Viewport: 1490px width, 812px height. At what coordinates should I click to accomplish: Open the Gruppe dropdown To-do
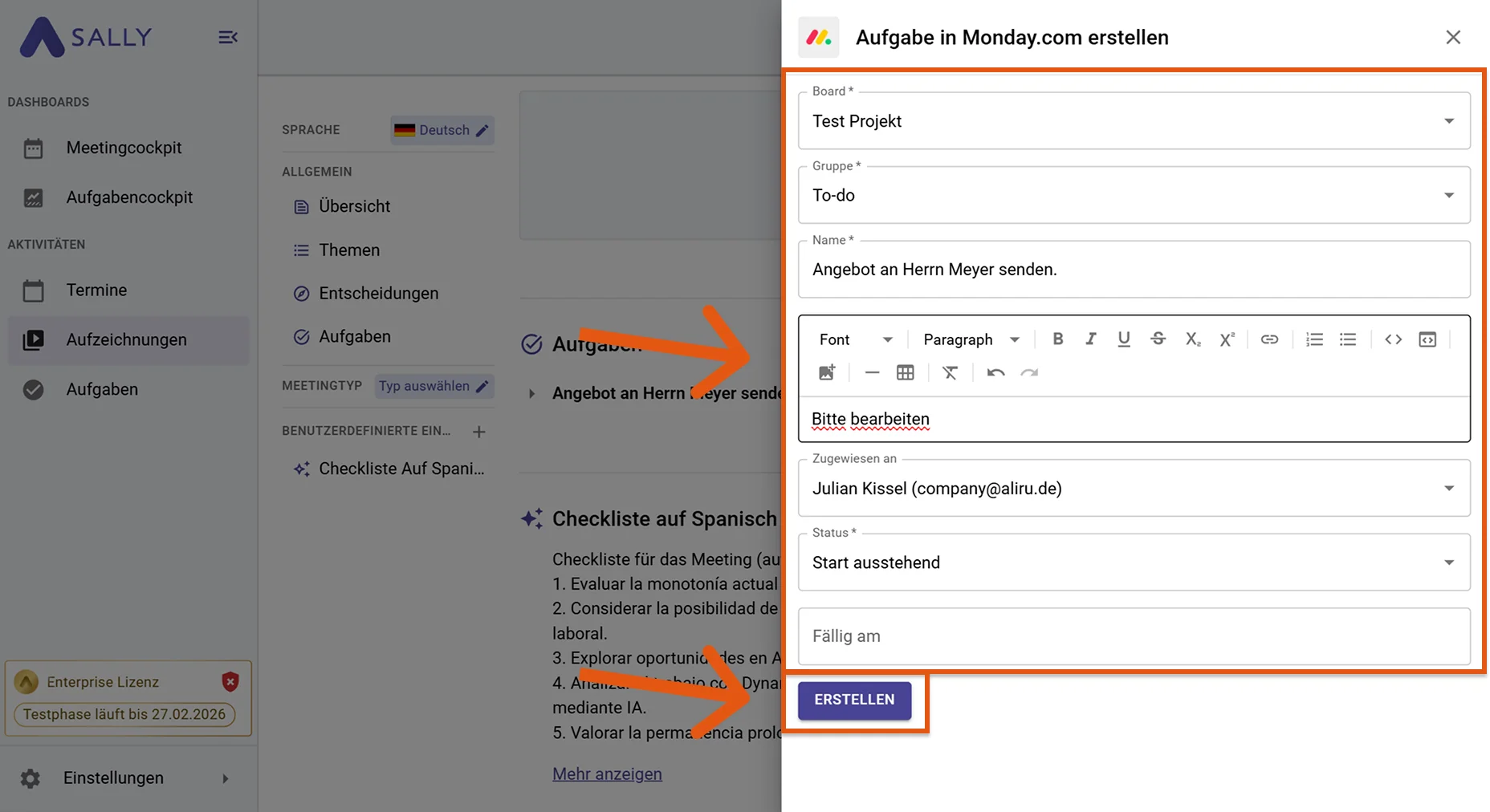coord(1134,195)
